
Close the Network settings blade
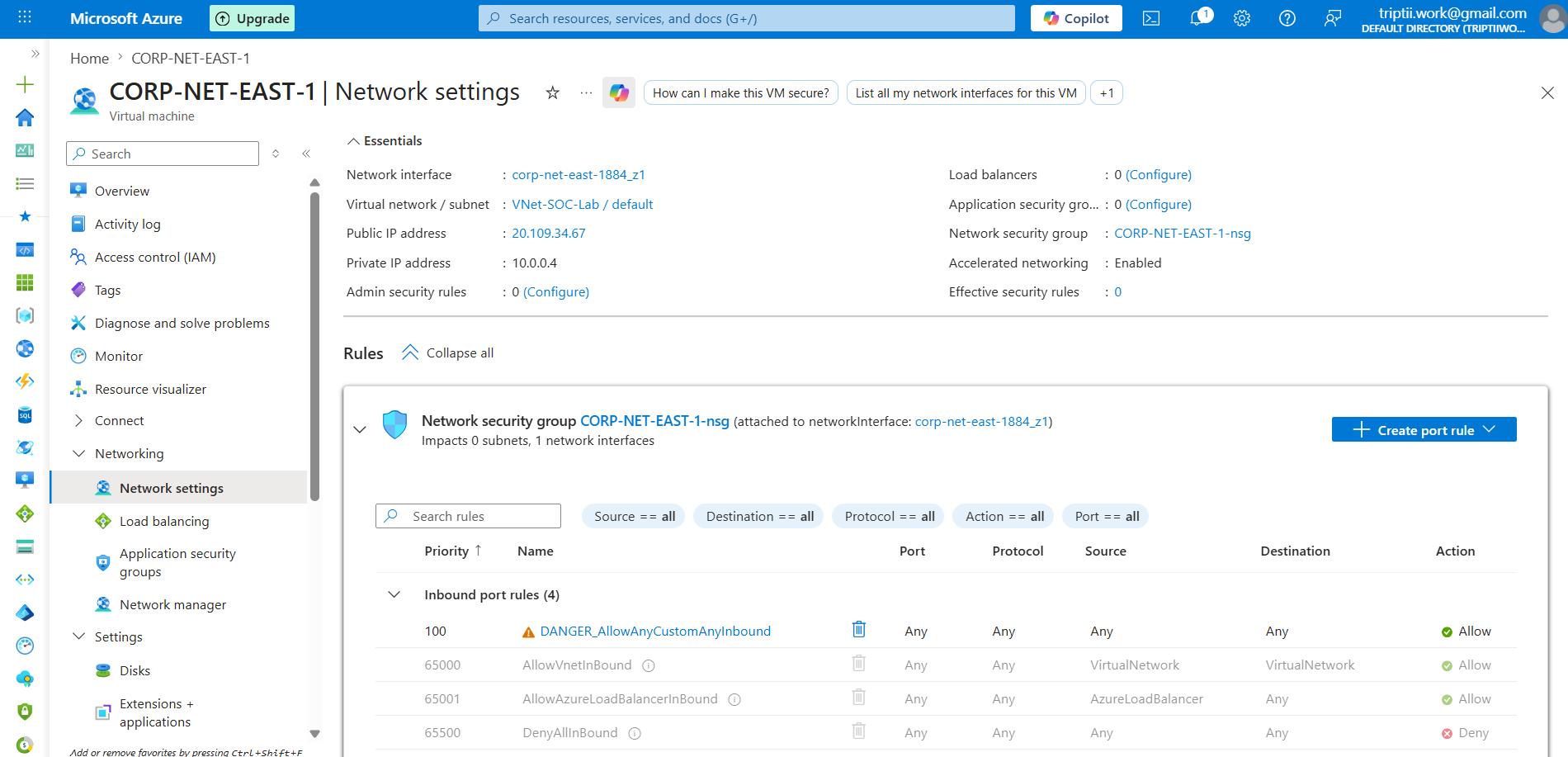coord(1547,92)
